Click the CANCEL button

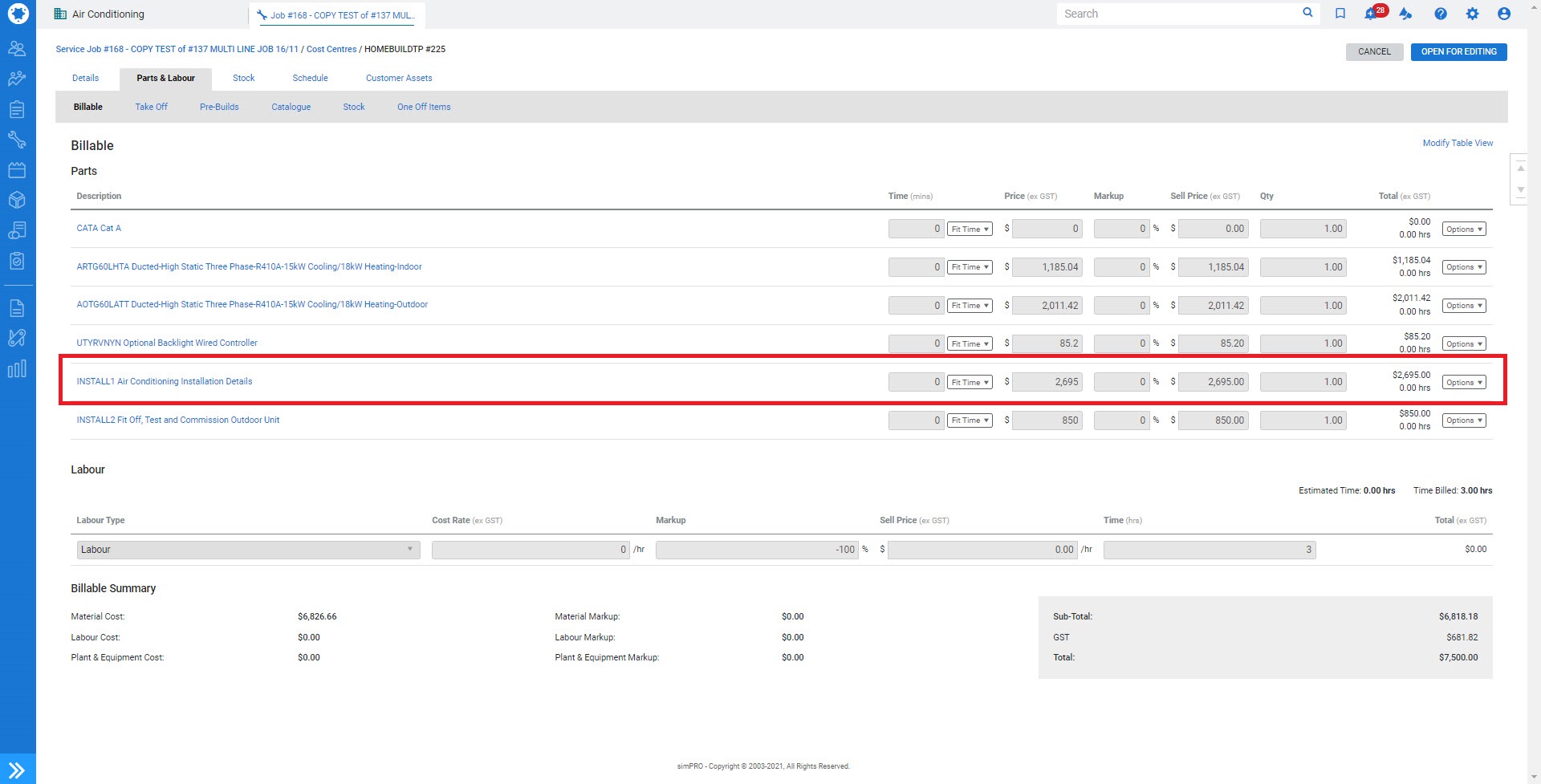pyautogui.click(x=1374, y=51)
